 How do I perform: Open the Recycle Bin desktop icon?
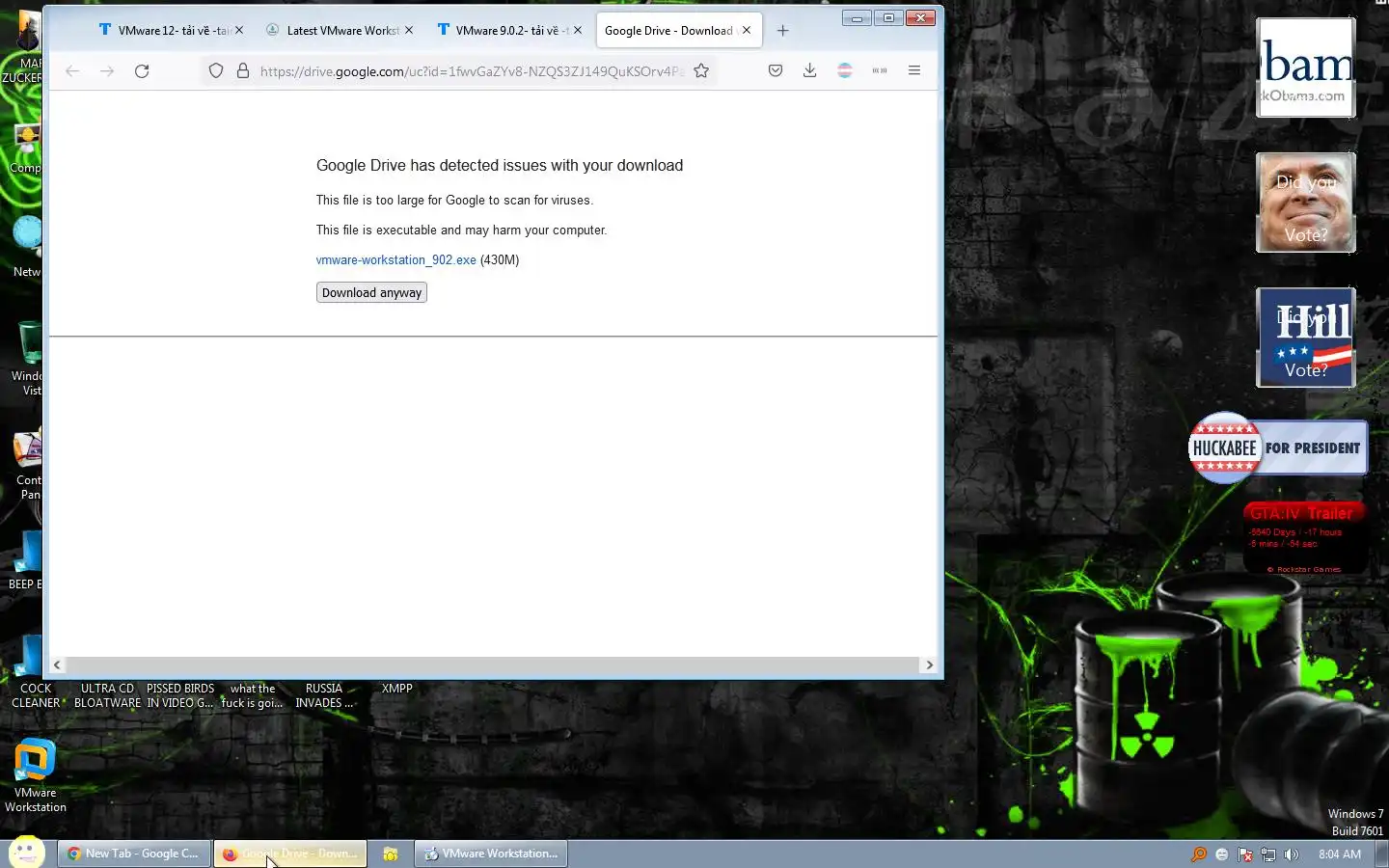(27, 358)
